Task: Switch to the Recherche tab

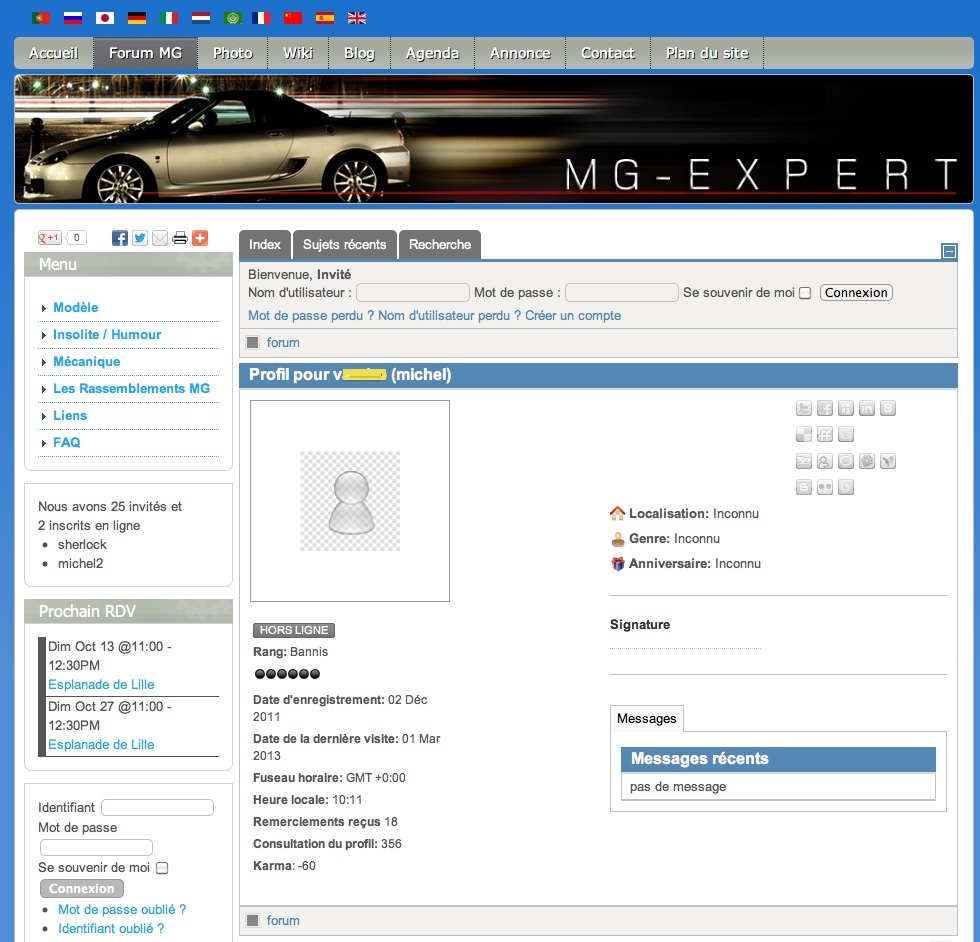Action: [440, 244]
